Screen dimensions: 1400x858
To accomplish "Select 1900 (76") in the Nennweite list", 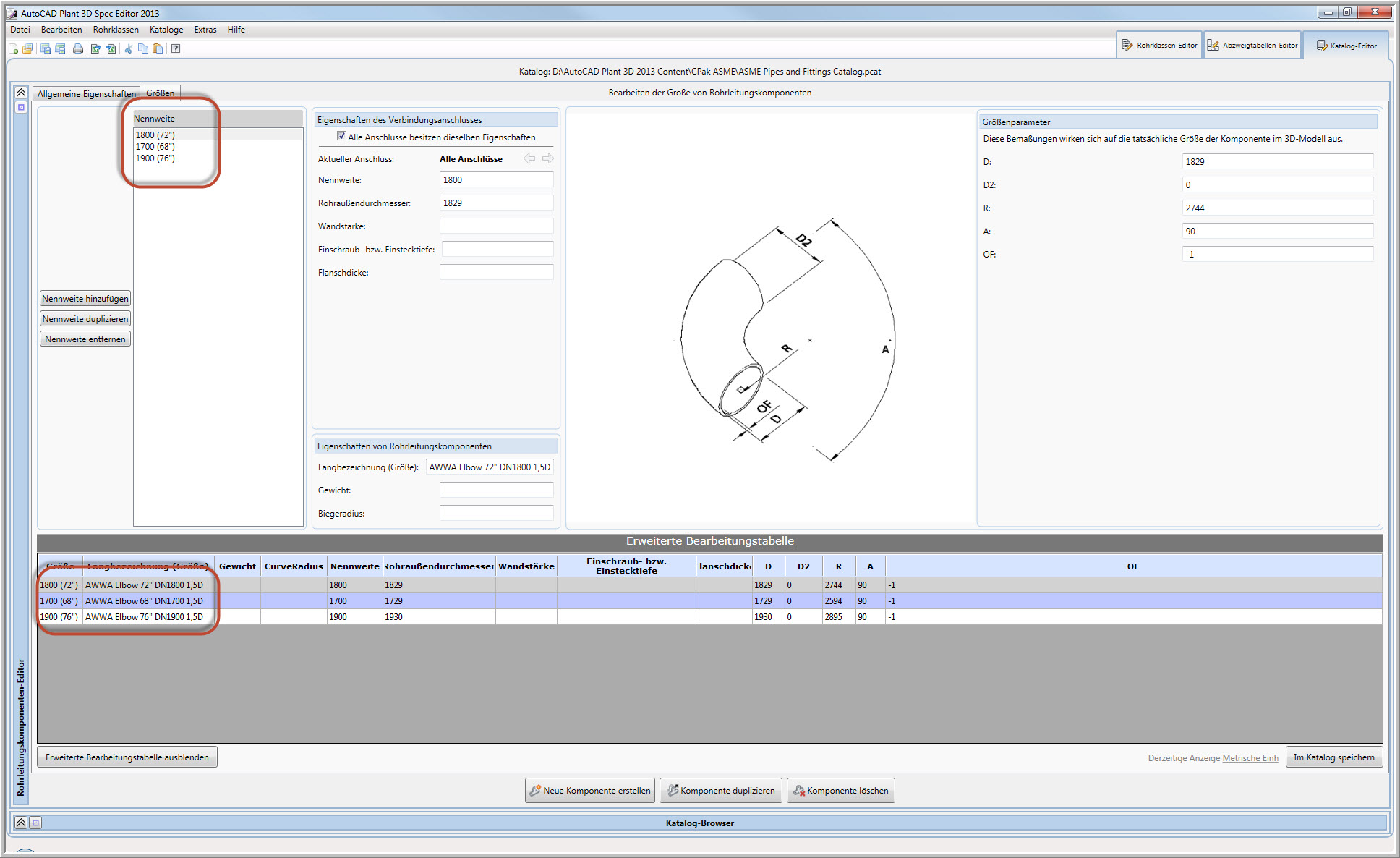I will pos(218,158).
